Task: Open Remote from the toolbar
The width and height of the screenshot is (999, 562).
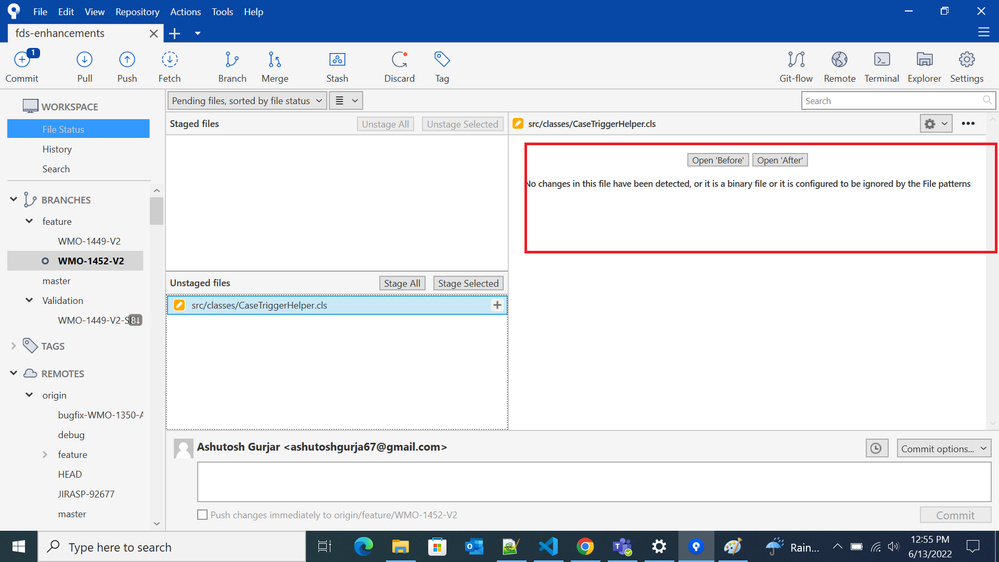Action: coord(839,66)
